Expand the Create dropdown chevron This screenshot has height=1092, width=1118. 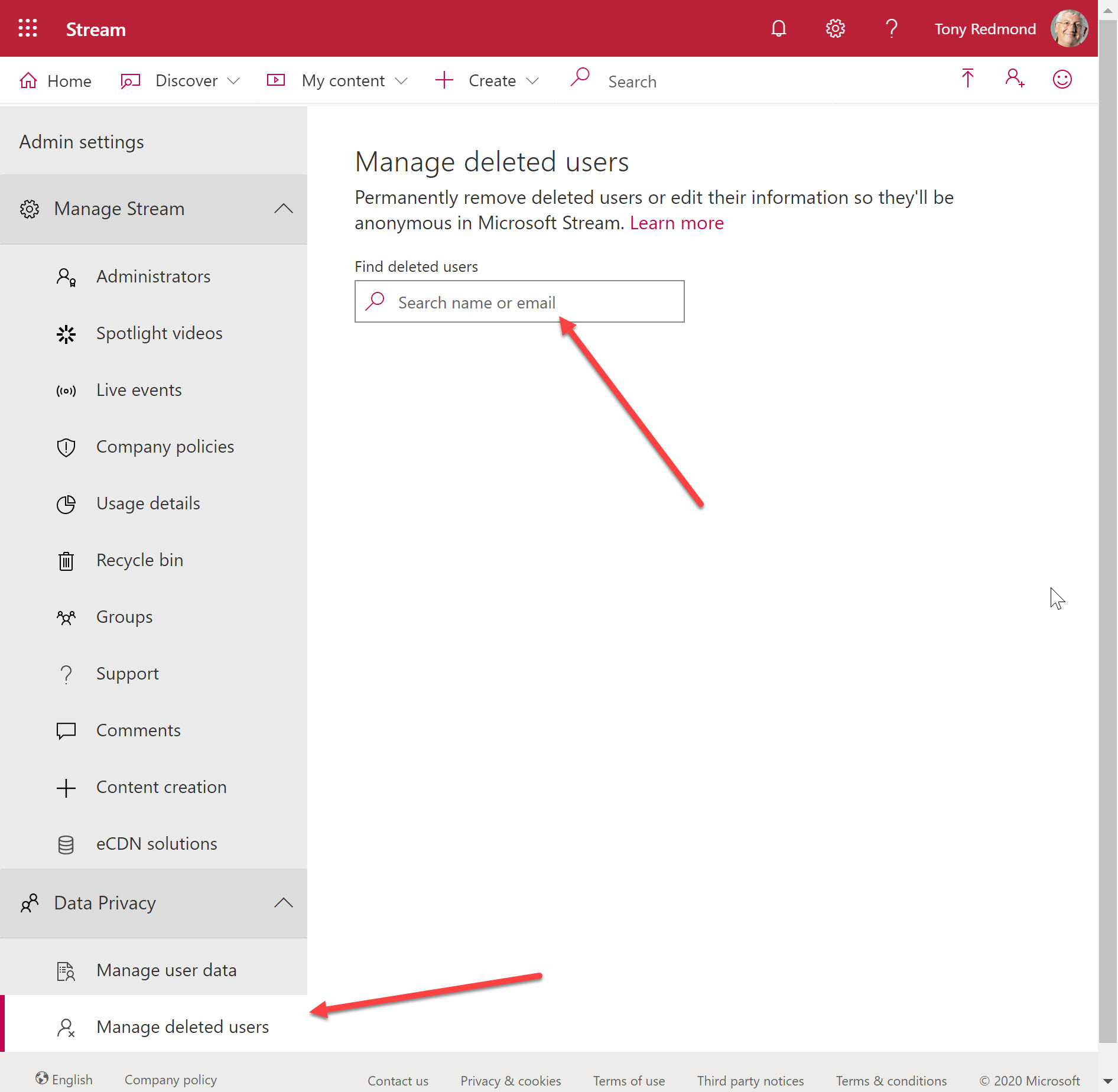coord(532,80)
